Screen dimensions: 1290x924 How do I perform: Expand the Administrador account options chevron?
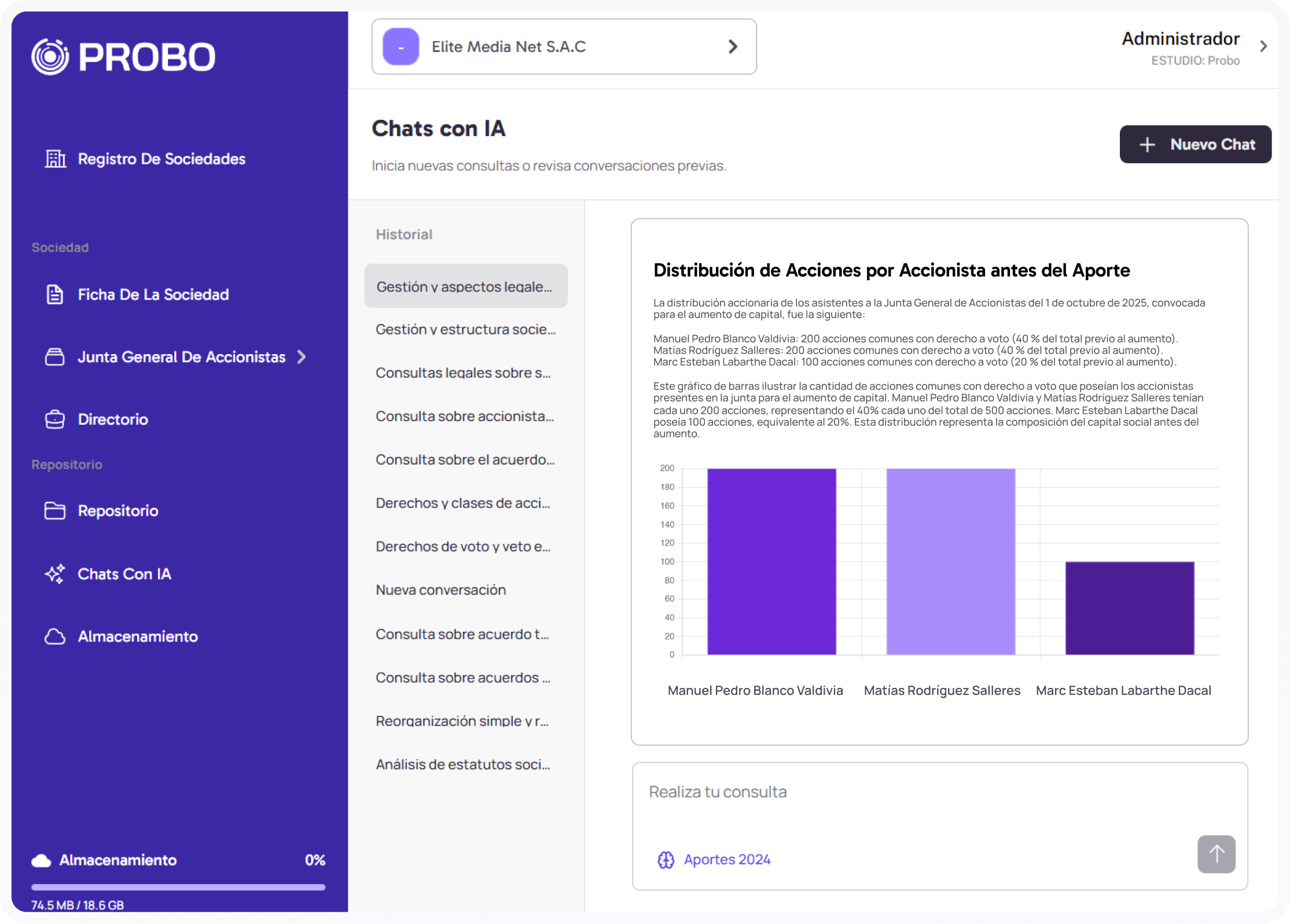[x=1264, y=47]
